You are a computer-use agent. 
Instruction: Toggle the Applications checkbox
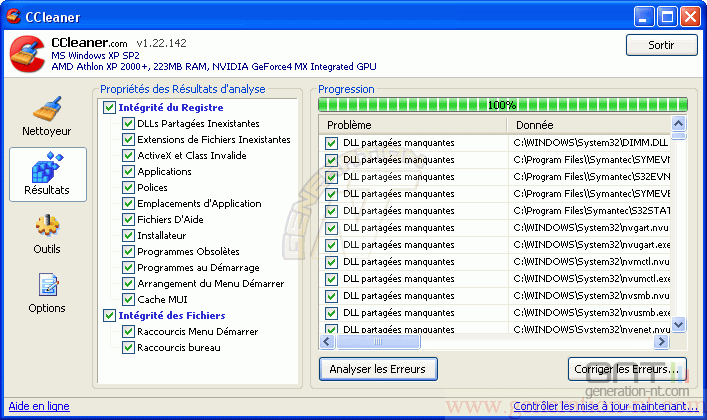128,171
